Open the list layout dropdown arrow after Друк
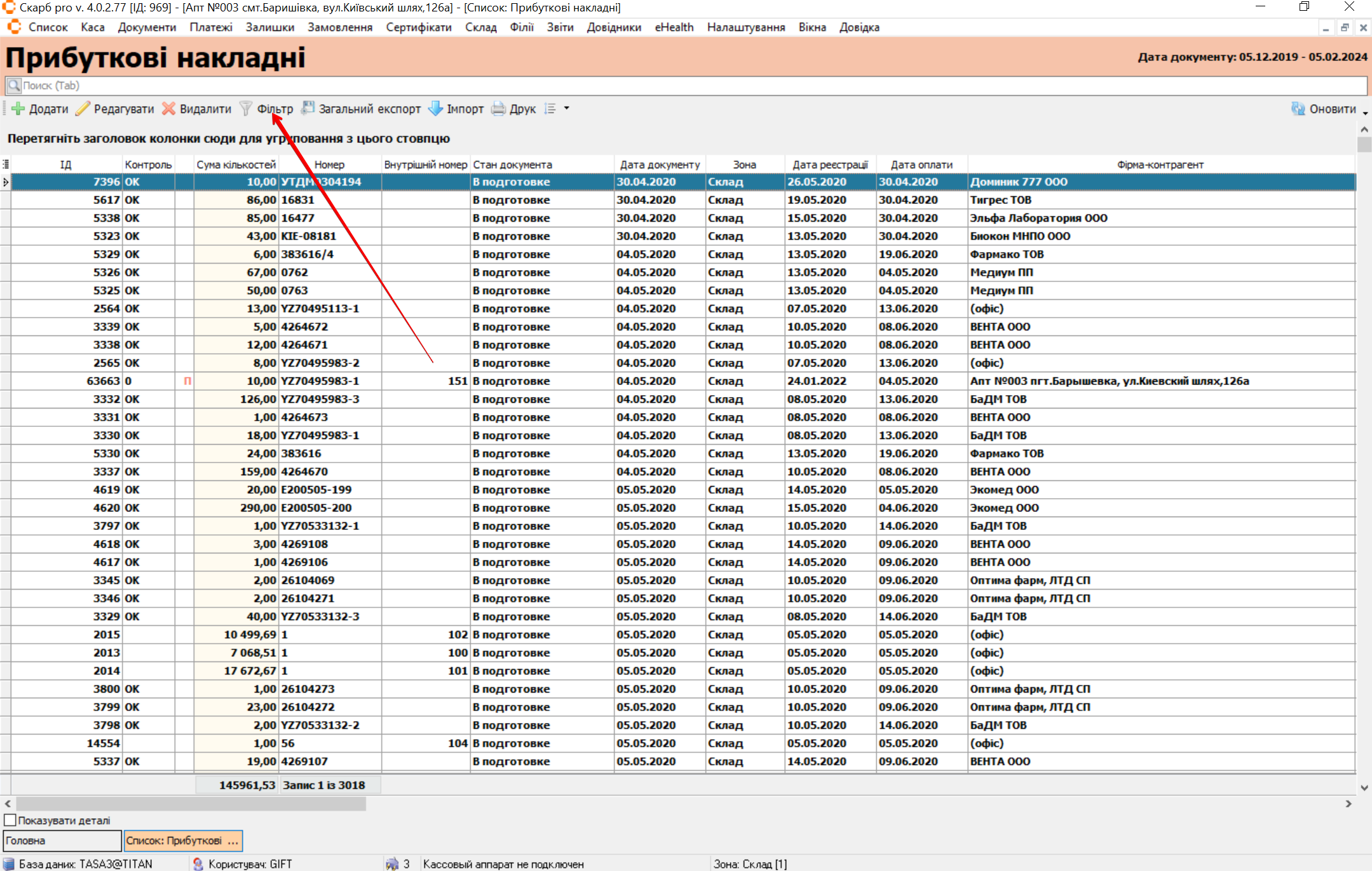This screenshot has height=871, width=1372. 566,109
